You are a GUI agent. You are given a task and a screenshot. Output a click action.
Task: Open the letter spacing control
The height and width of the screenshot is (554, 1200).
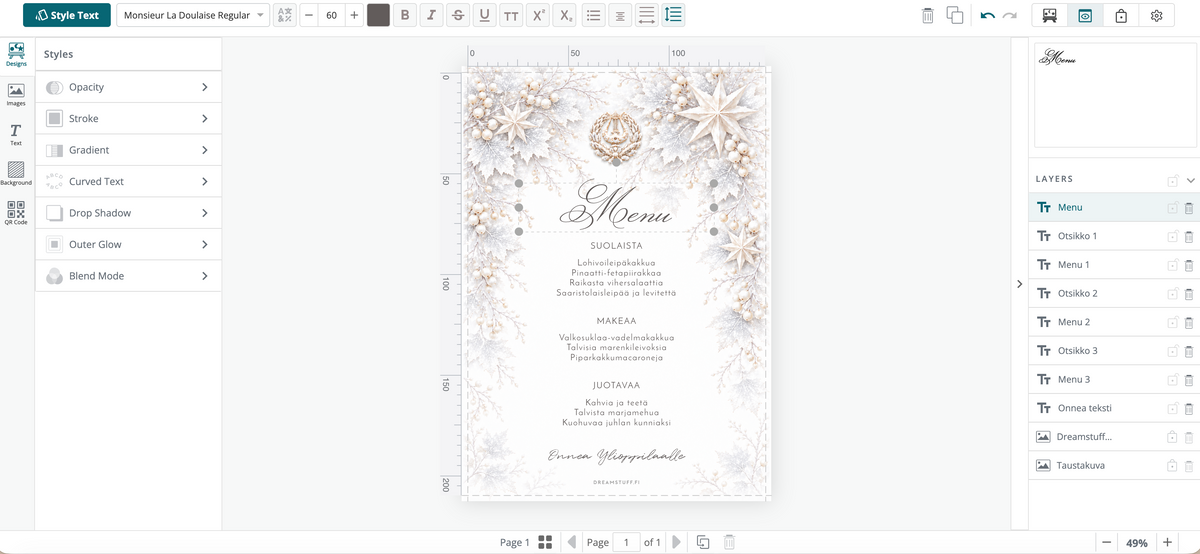tap(646, 15)
